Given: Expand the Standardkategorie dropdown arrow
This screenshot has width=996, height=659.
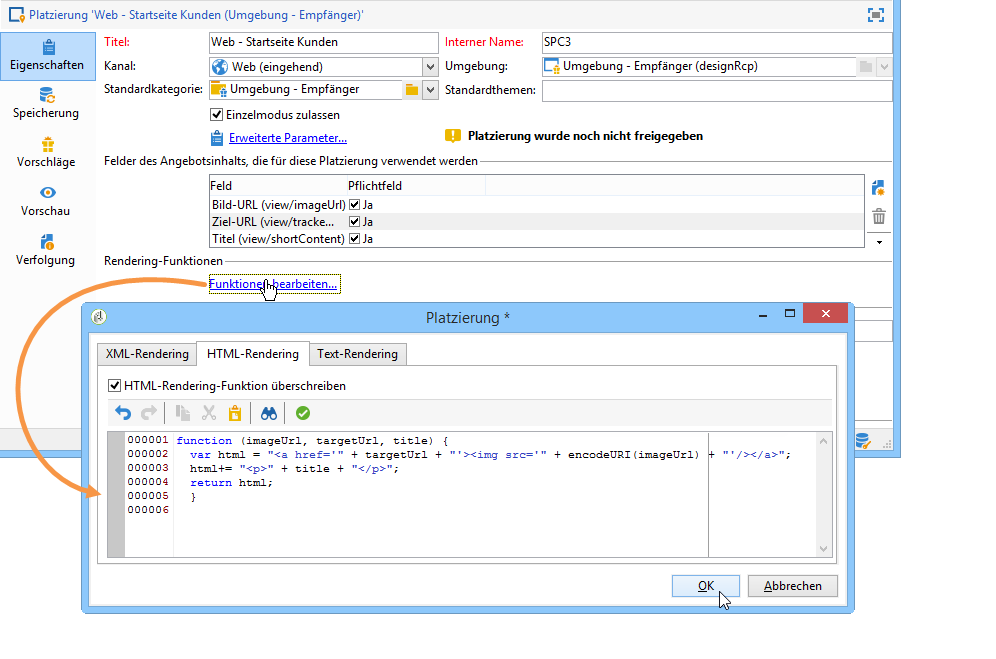Looking at the screenshot, I should (430, 90).
